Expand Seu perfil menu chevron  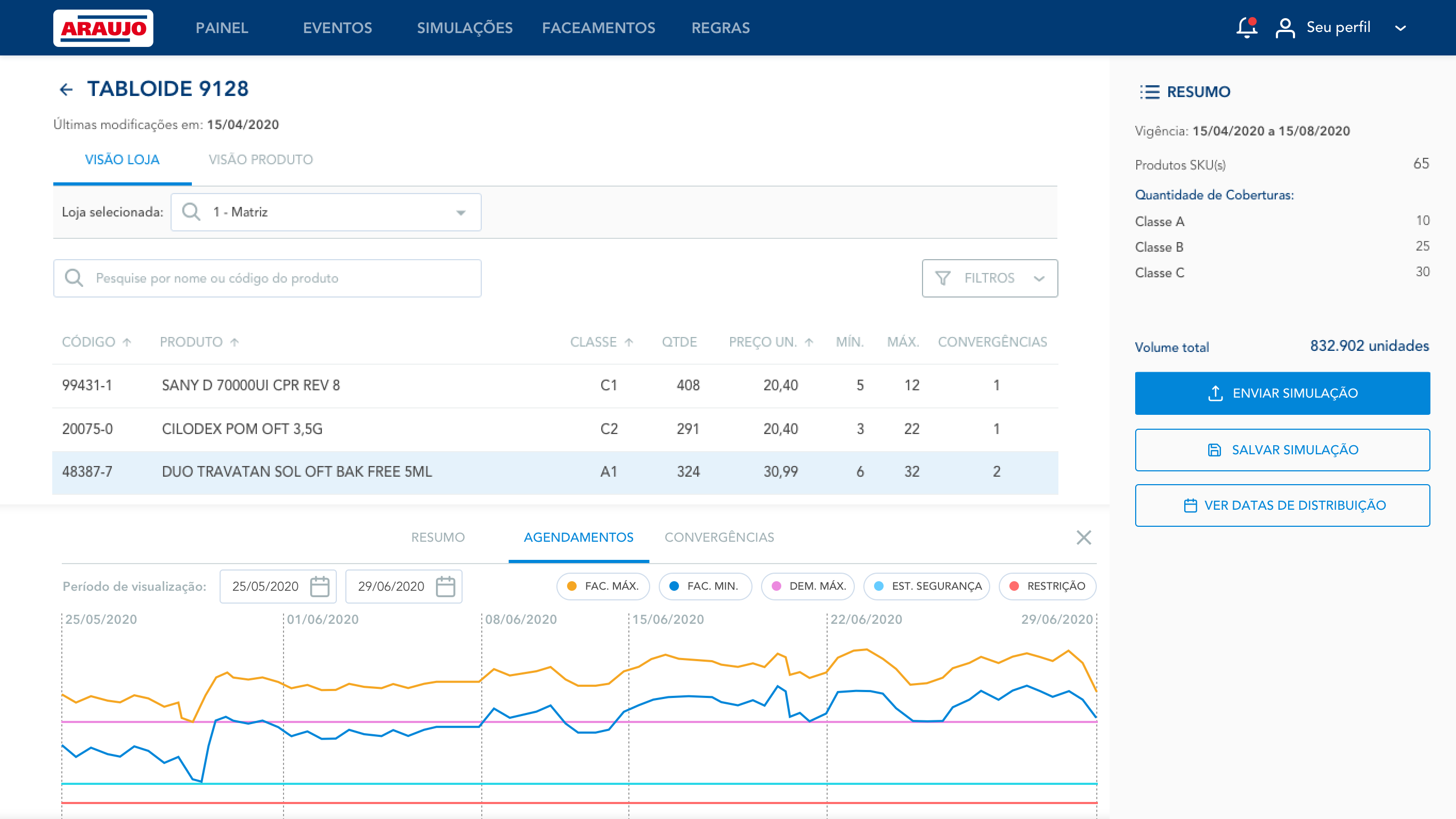coord(1400,28)
